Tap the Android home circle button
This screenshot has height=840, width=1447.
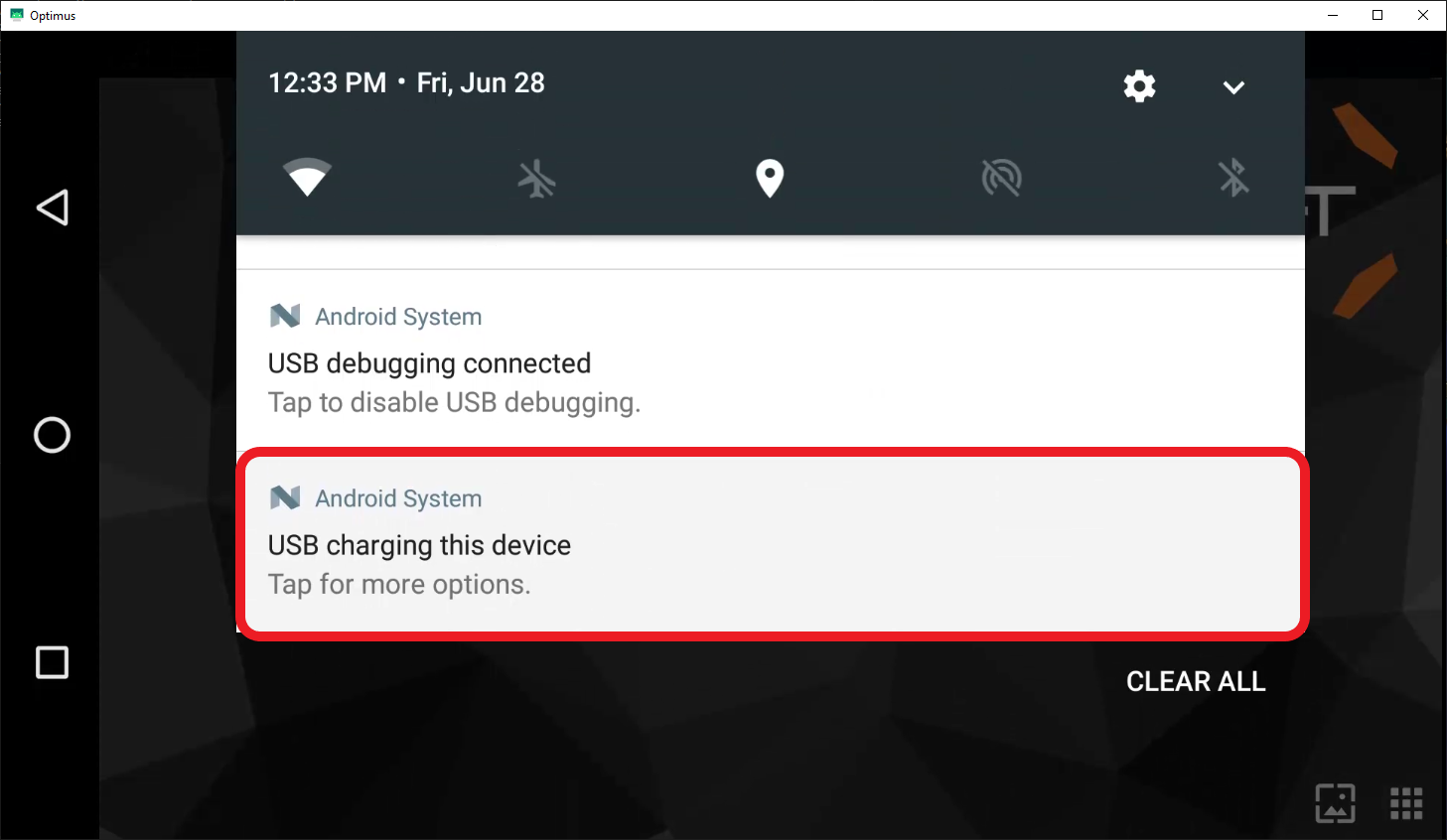52,435
